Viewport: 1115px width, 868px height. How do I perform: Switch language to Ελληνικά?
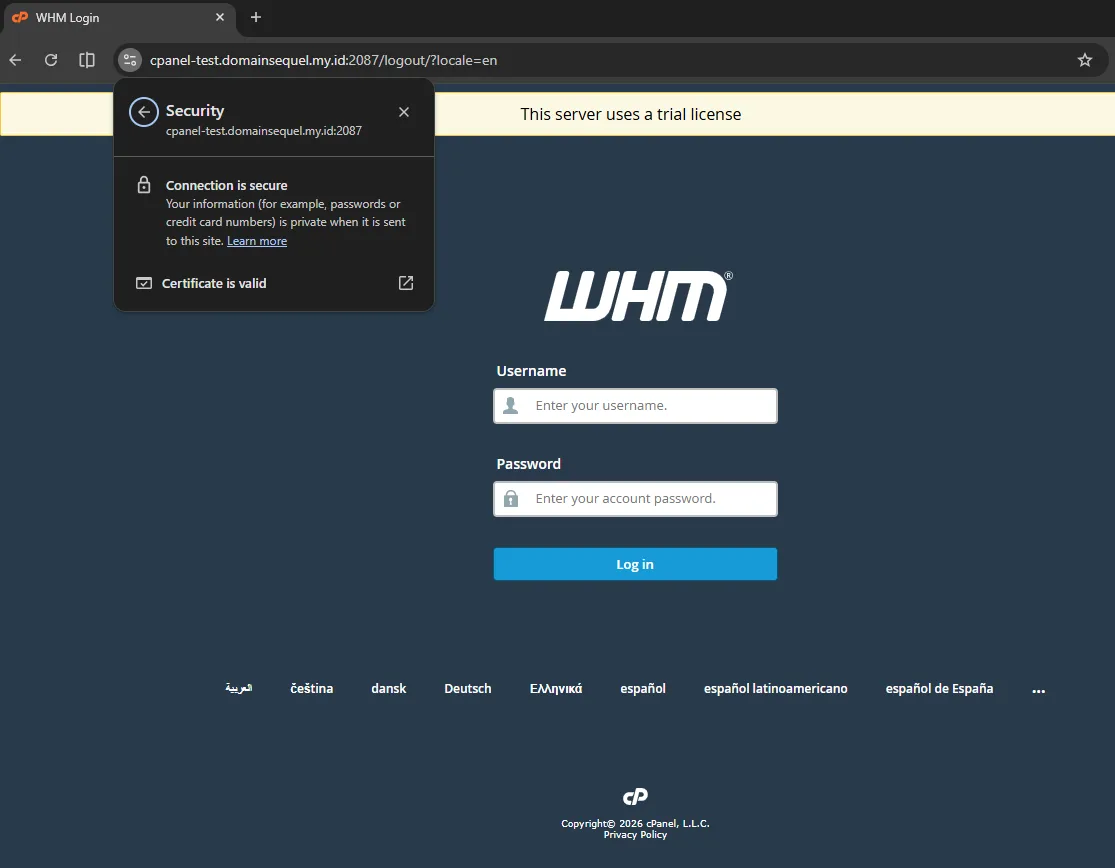(556, 688)
